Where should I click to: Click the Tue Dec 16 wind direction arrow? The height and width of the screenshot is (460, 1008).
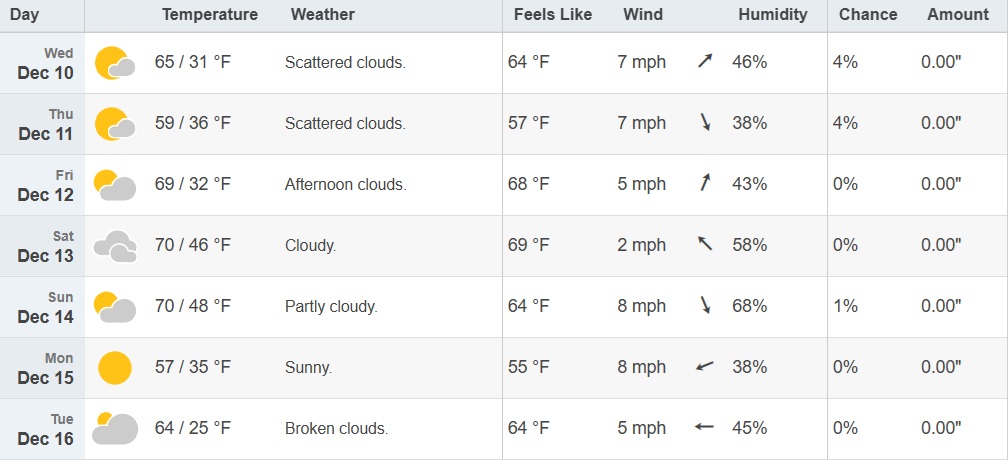click(x=704, y=428)
